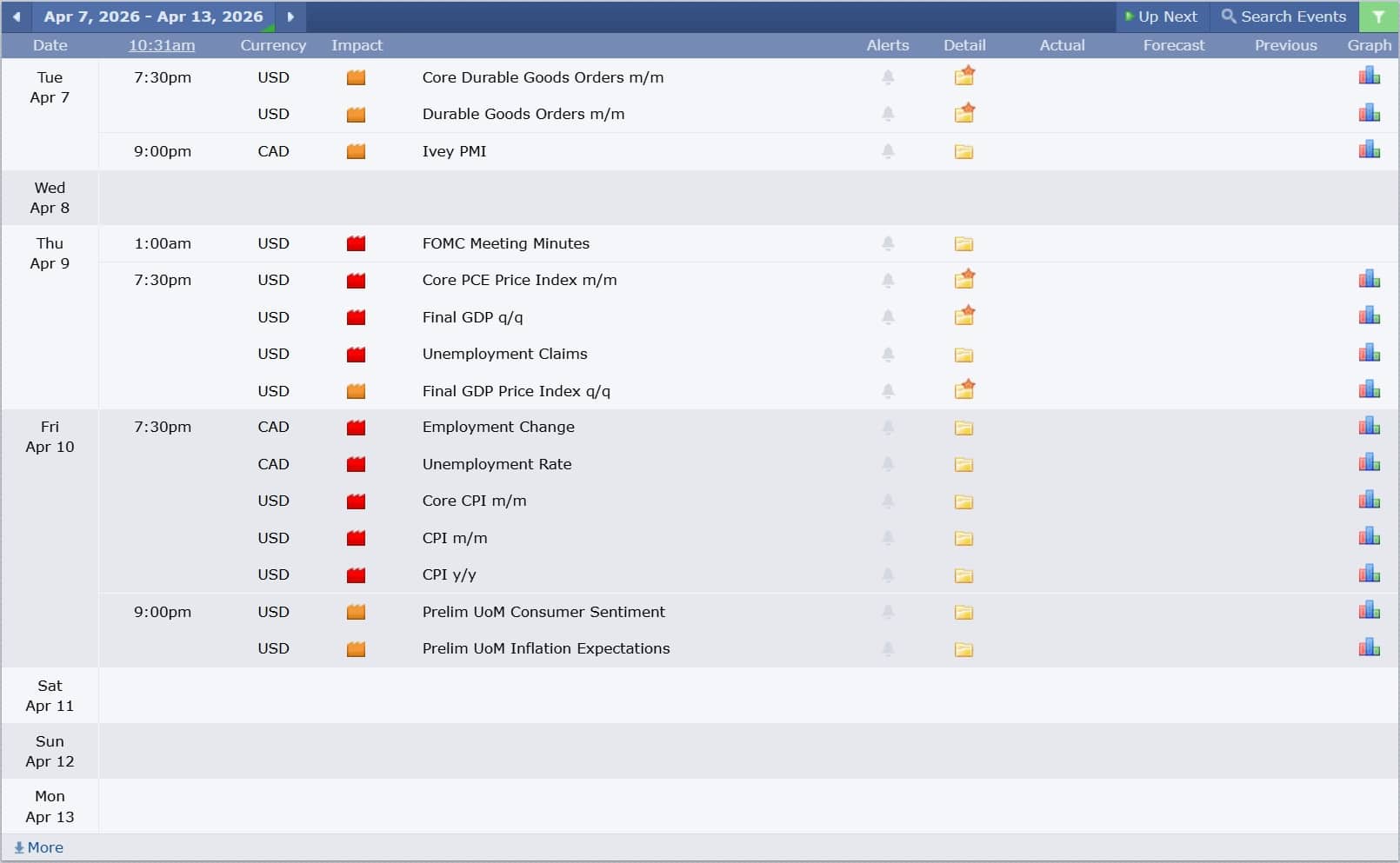
Task: Select the Unemployment Rate event row
Action: (x=497, y=464)
